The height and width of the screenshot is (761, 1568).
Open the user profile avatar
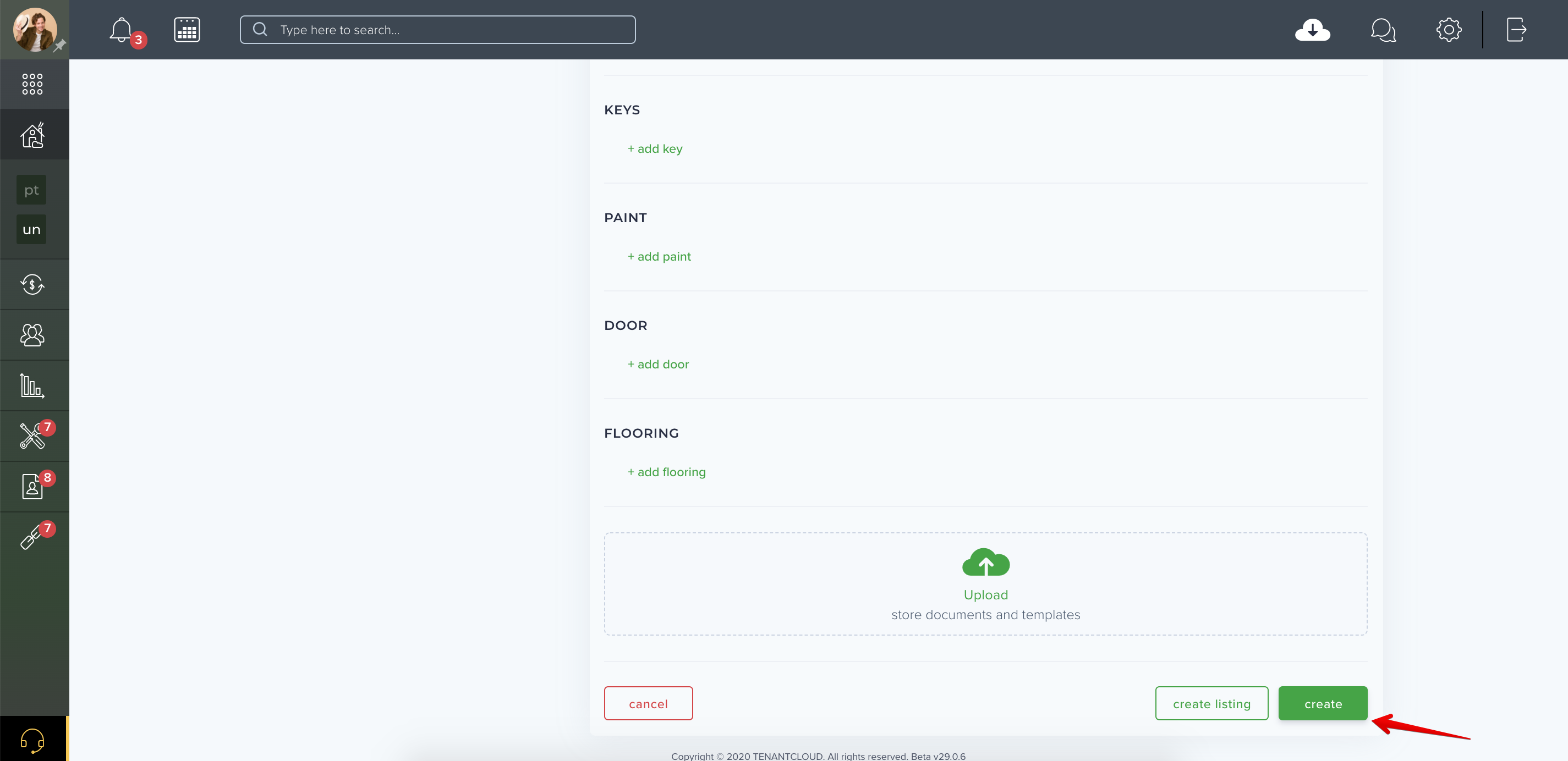click(x=35, y=29)
